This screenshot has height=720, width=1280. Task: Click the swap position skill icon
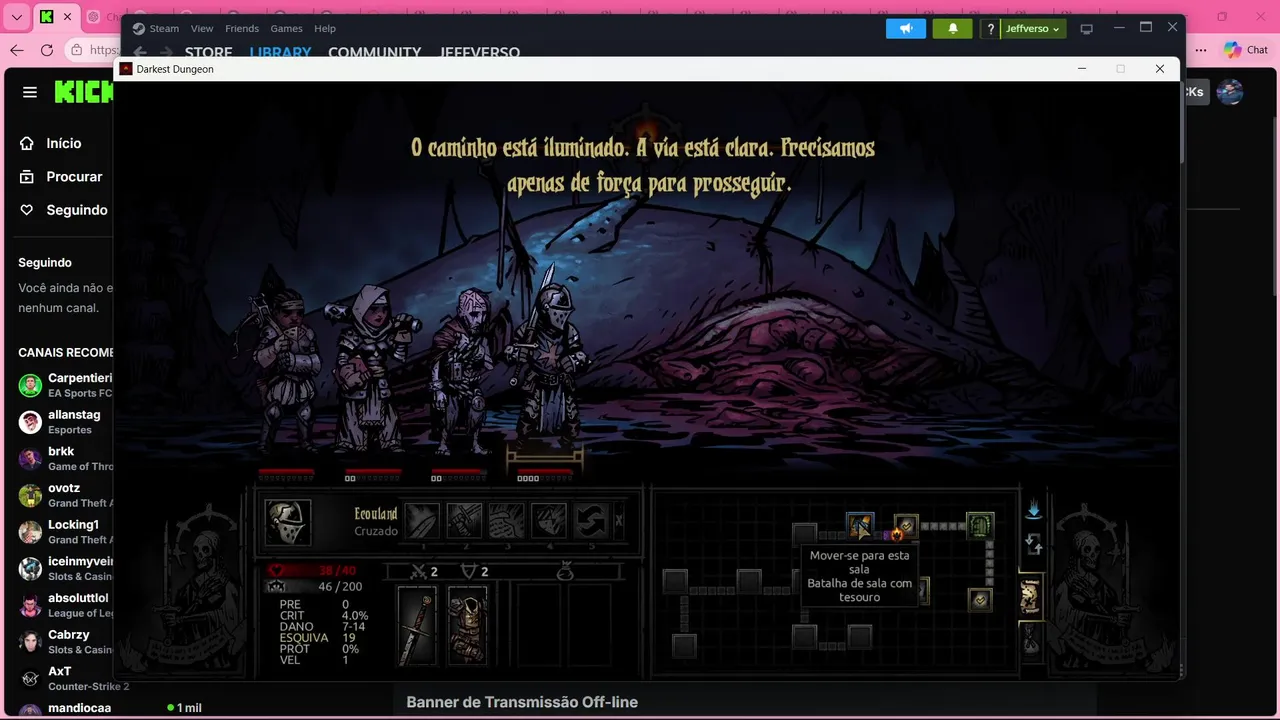[591, 521]
